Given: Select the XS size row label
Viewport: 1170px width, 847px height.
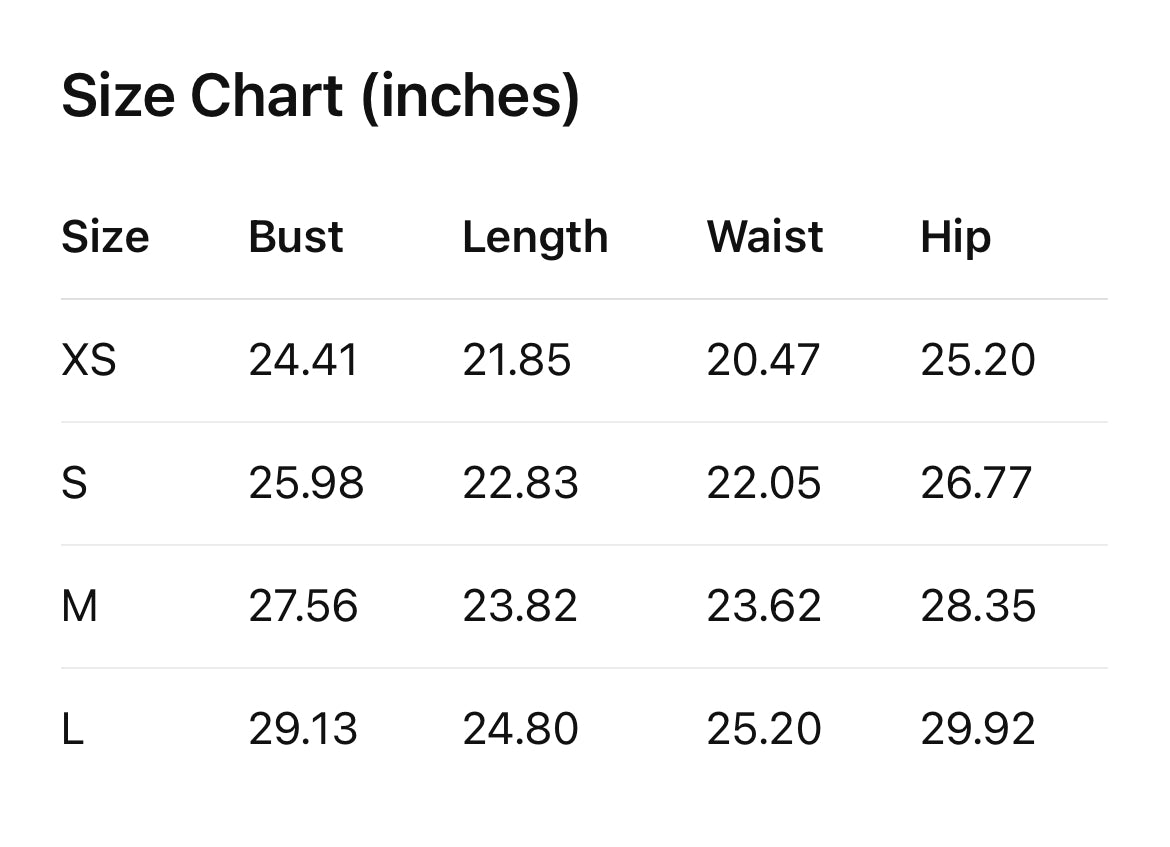Looking at the screenshot, I should pyautogui.click(x=89, y=360).
